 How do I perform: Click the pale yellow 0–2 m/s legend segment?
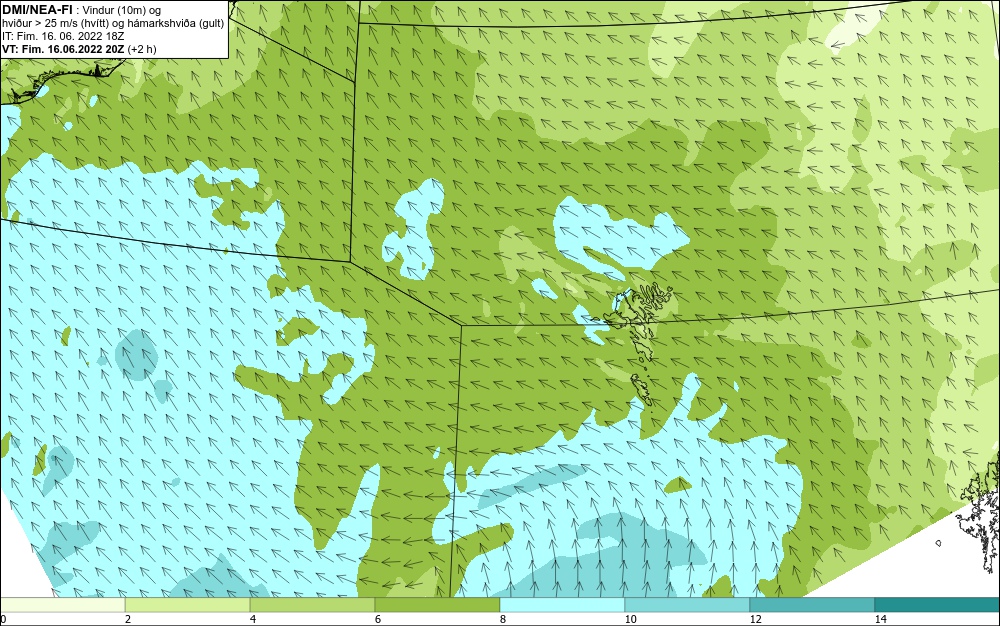coord(62,605)
